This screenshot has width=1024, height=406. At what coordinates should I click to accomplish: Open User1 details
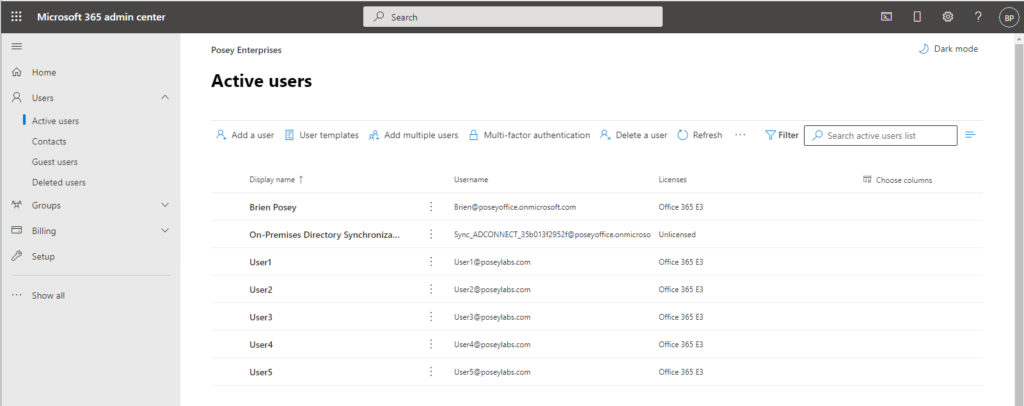tap(261, 262)
